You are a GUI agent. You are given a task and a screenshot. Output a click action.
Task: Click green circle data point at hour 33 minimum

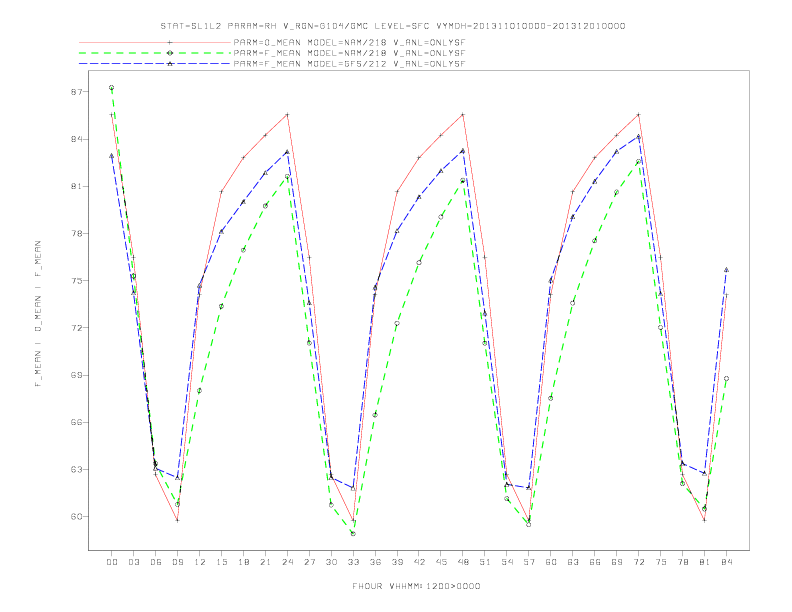(x=353, y=533)
